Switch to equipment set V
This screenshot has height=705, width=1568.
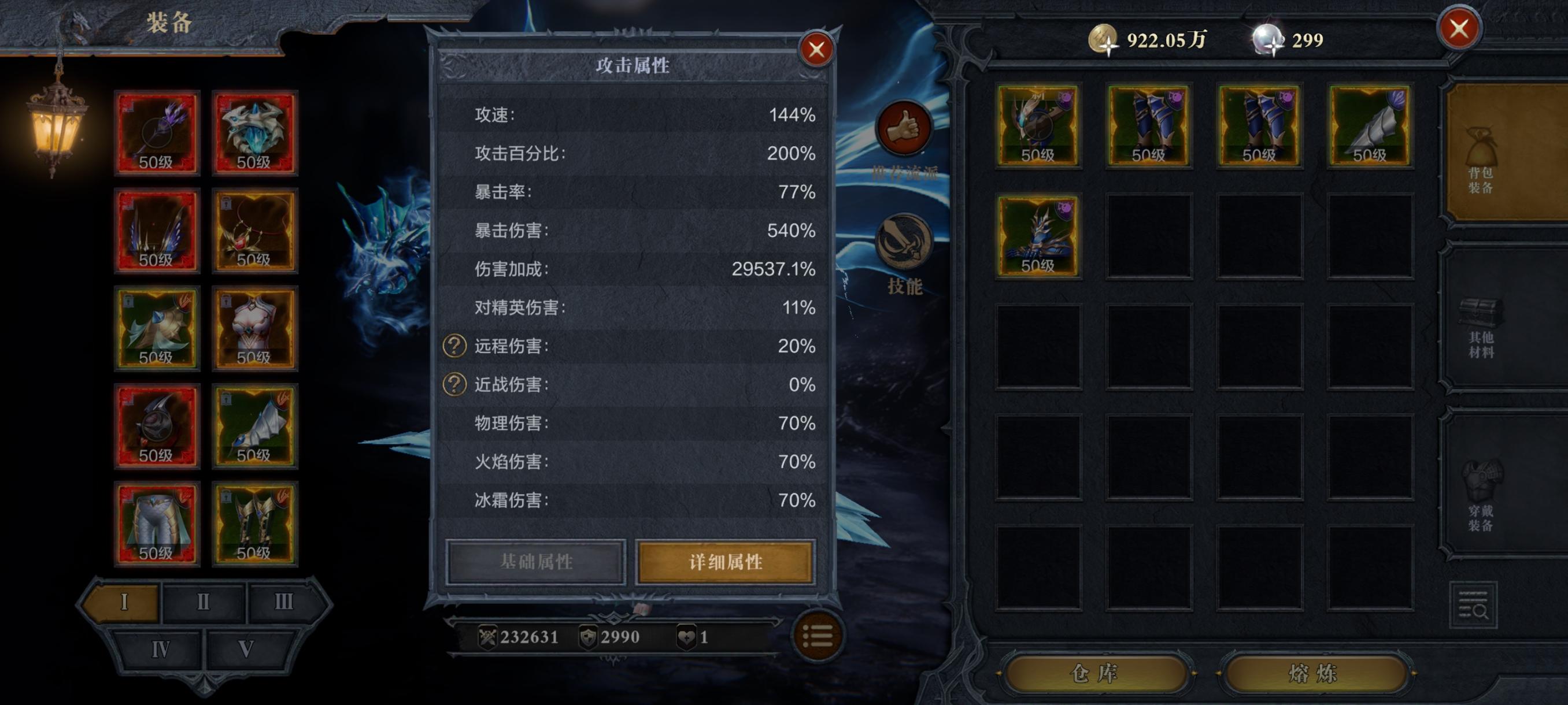(x=246, y=649)
